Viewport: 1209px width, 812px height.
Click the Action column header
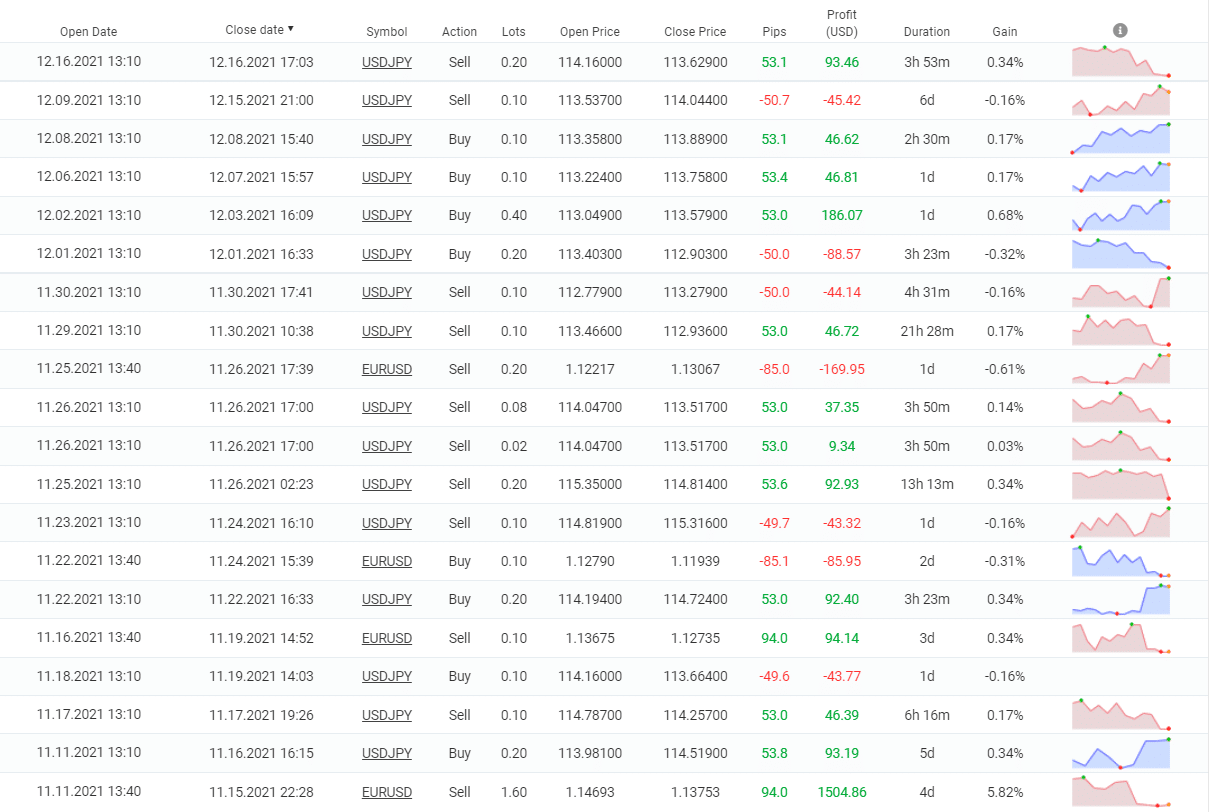coord(459,32)
